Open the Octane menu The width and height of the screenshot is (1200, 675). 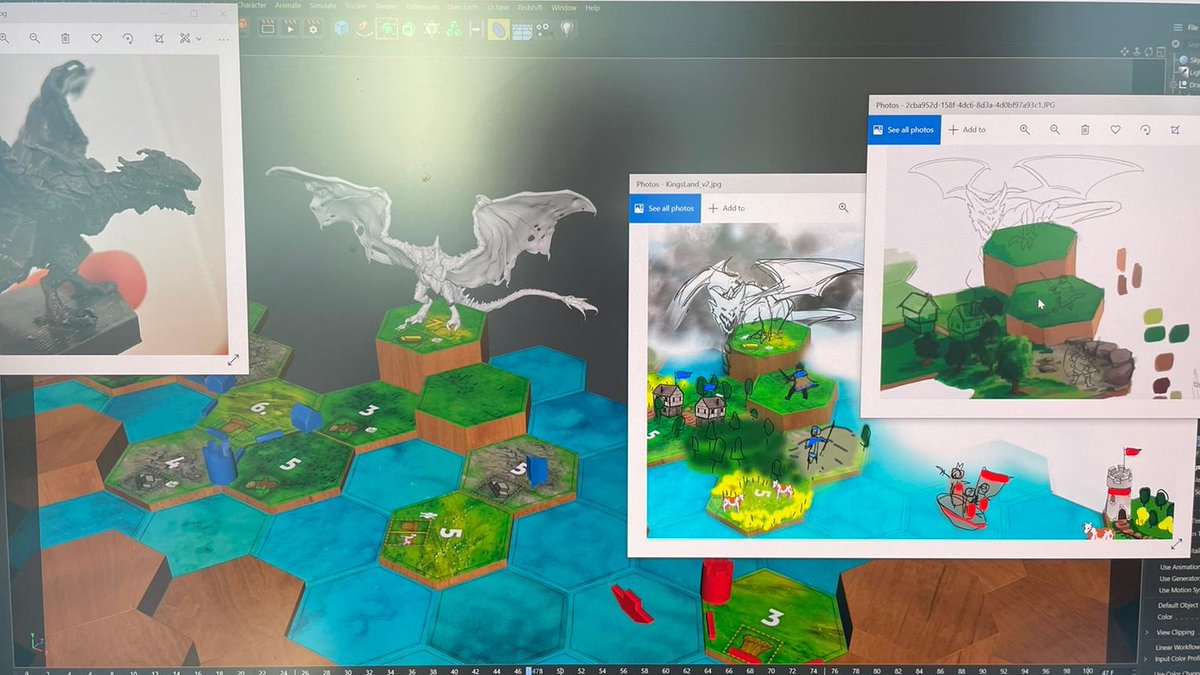click(x=499, y=7)
